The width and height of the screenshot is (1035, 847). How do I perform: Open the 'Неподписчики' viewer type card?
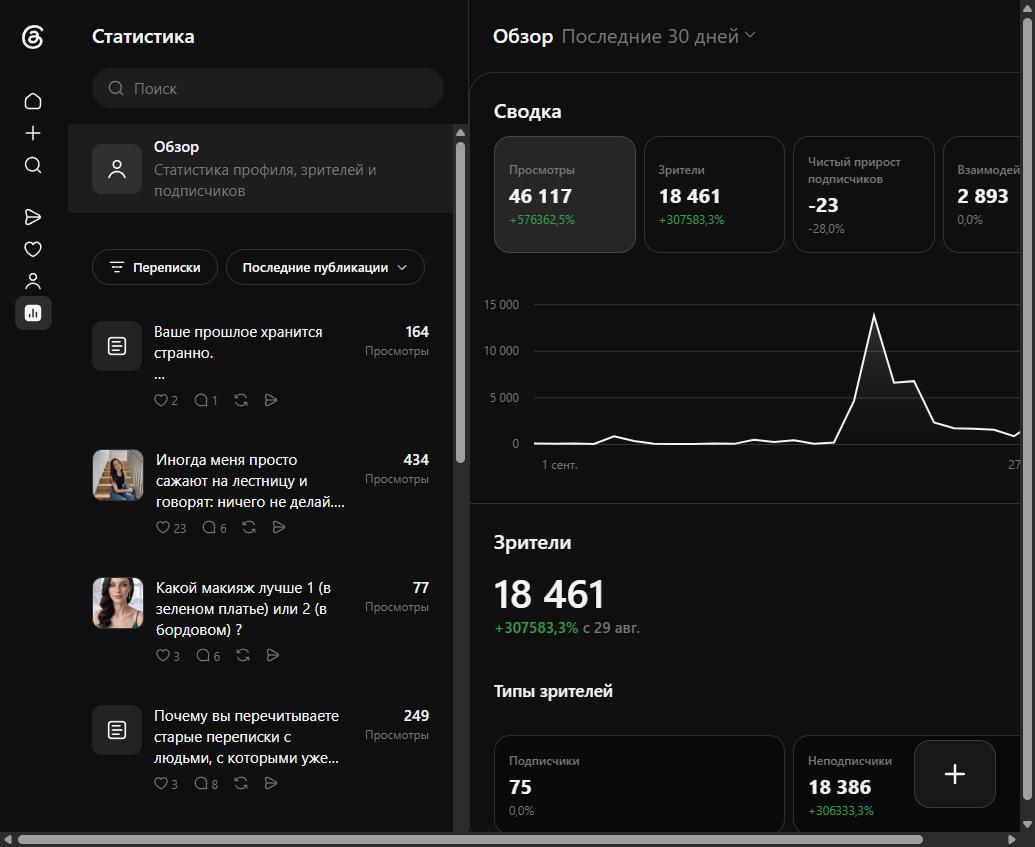tap(853, 784)
